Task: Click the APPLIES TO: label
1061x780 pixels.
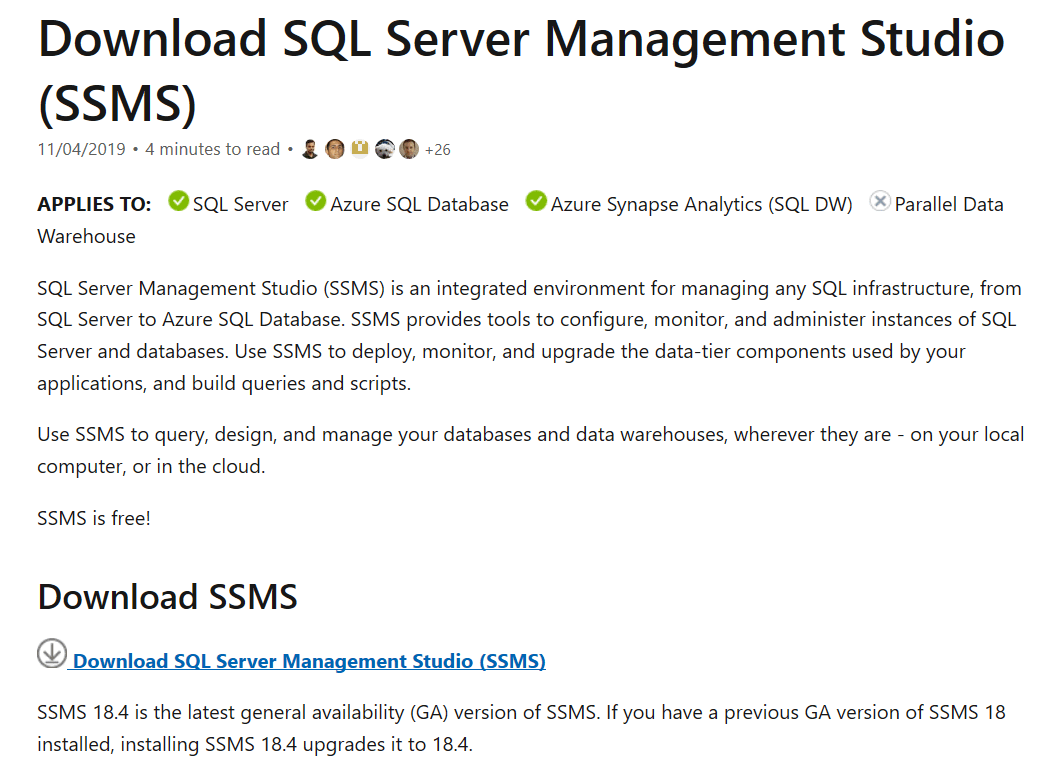Action: coord(94,204)
